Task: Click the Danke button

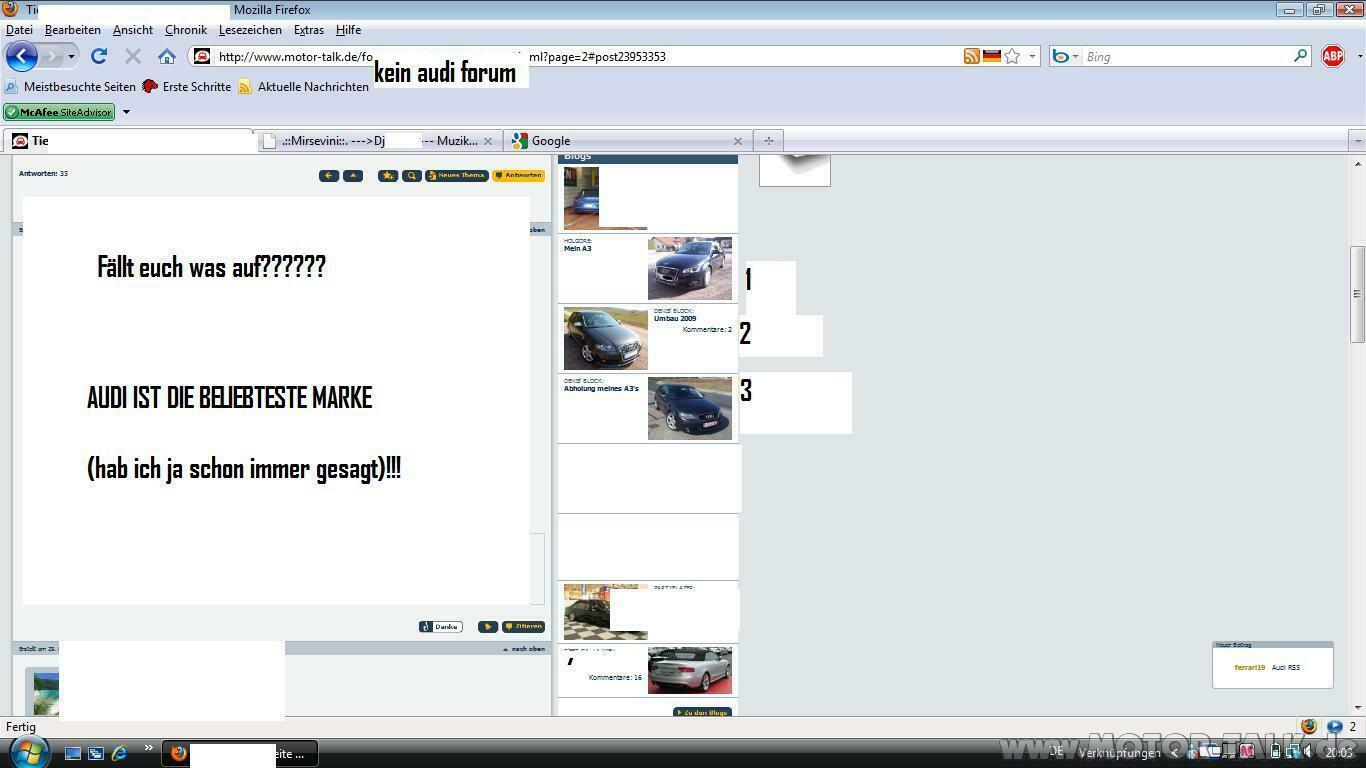Action: [x=441, y=626]
